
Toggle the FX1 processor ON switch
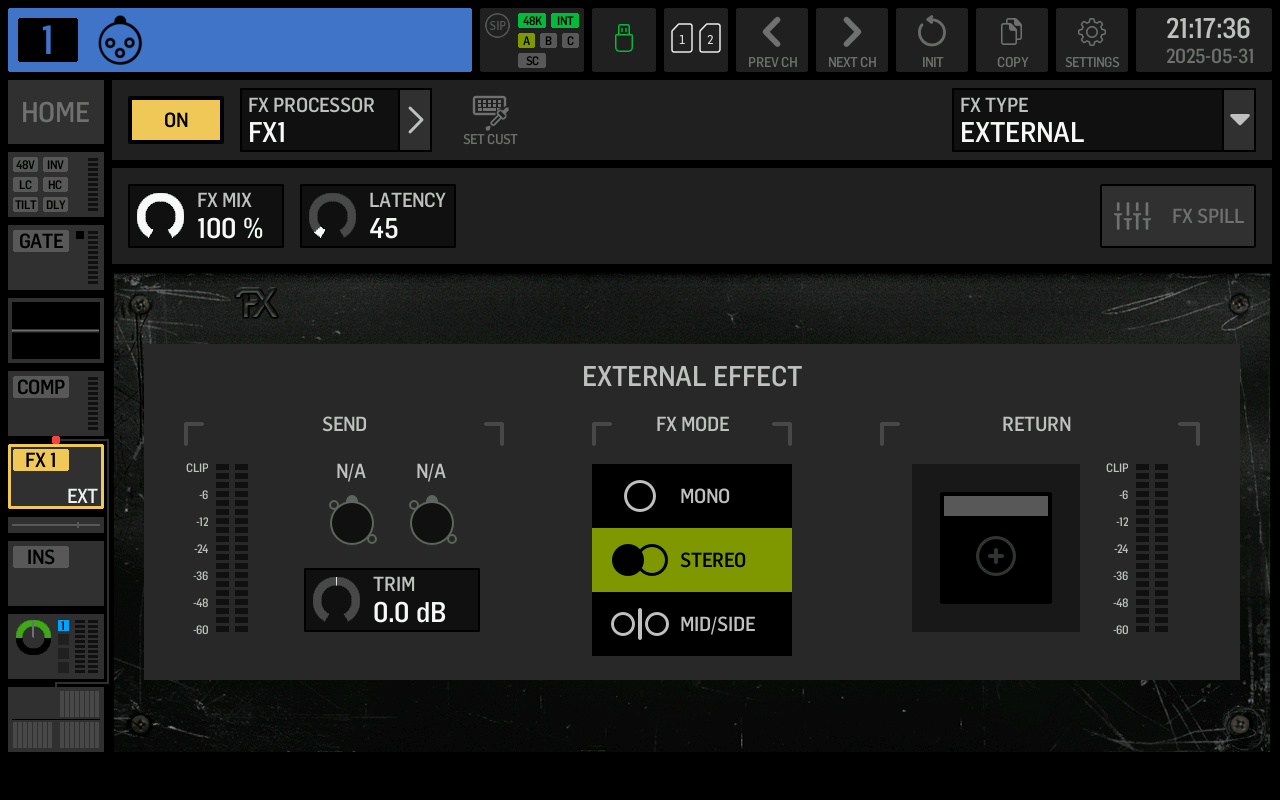point(175,119)
